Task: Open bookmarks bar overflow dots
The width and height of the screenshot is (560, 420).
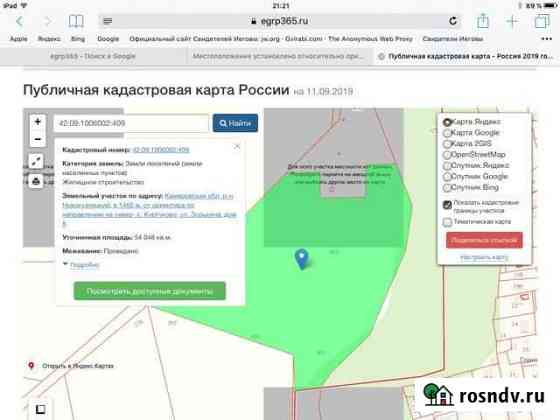Action: [547, 39]
